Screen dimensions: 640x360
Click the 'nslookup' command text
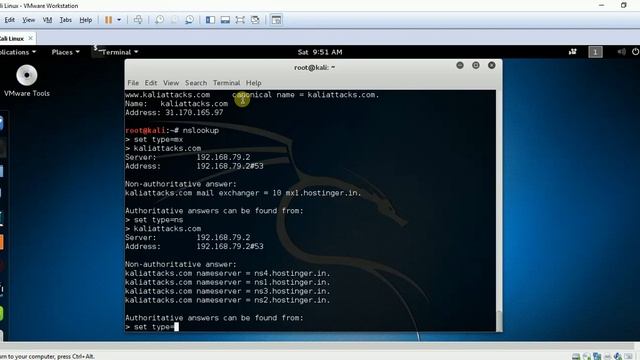tap(200, 131)
